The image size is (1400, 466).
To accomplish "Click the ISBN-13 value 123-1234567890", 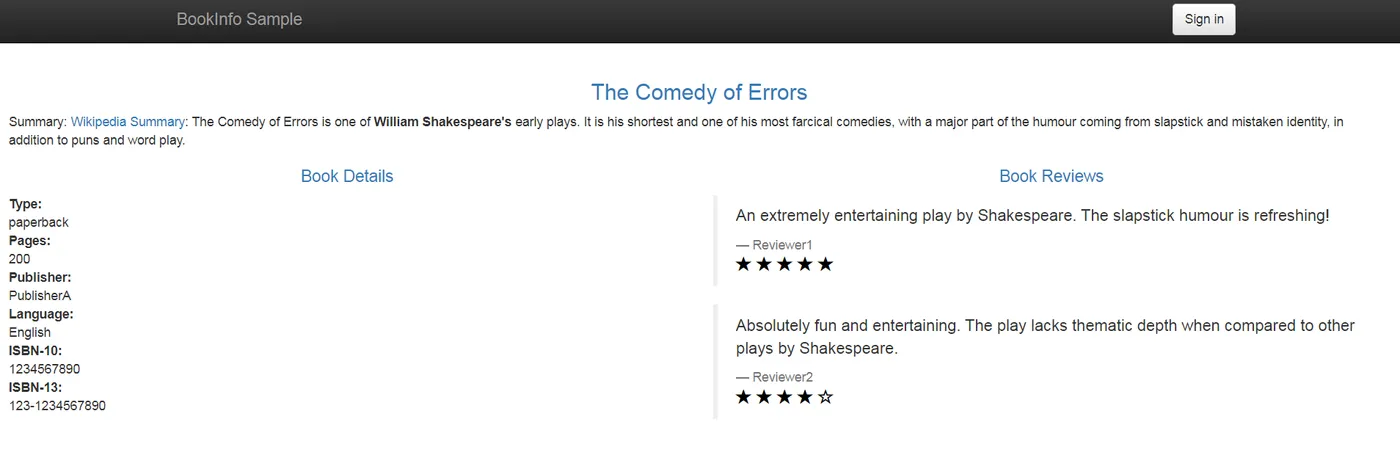I will [57, 406].
